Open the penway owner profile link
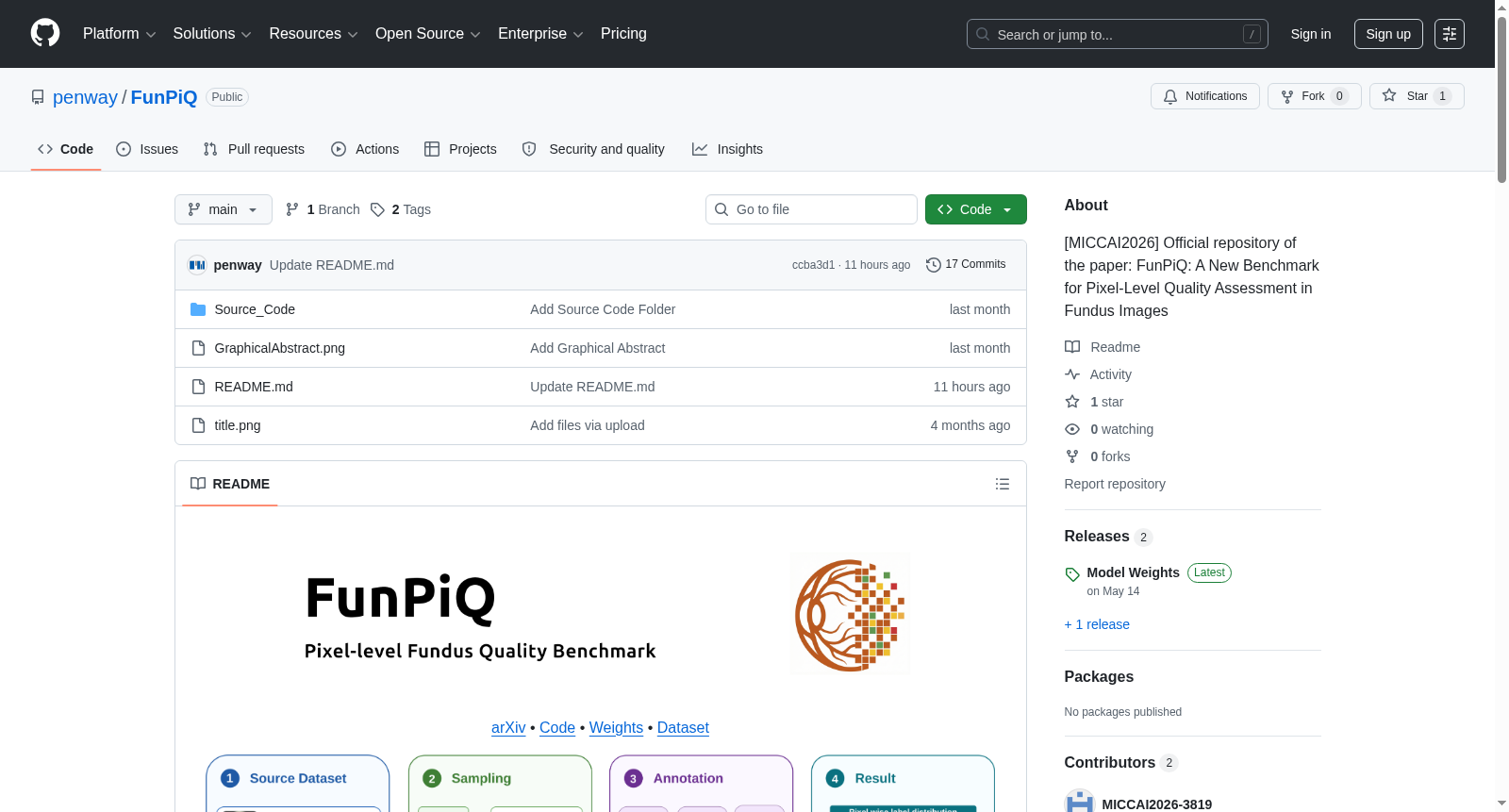 [85, 97]
